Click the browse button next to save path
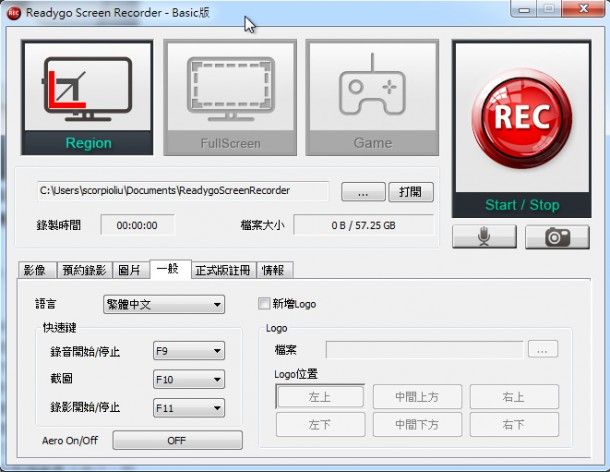Screen dimensions: 610x472 coord(363,191)
